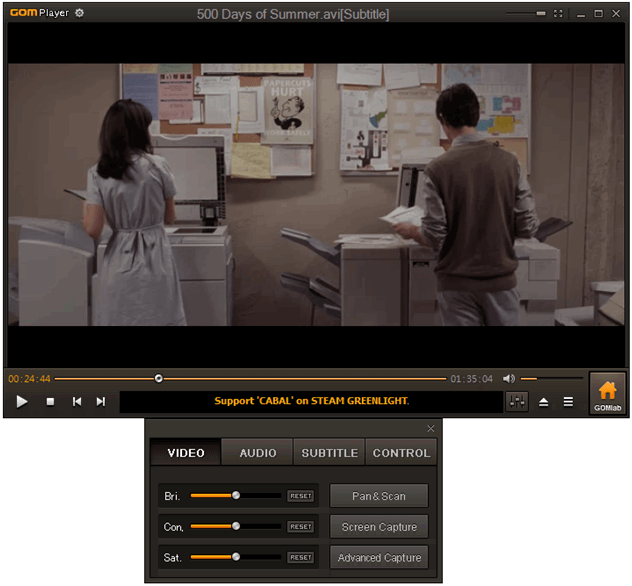Click the video seek bar handle

coord(159,378)
